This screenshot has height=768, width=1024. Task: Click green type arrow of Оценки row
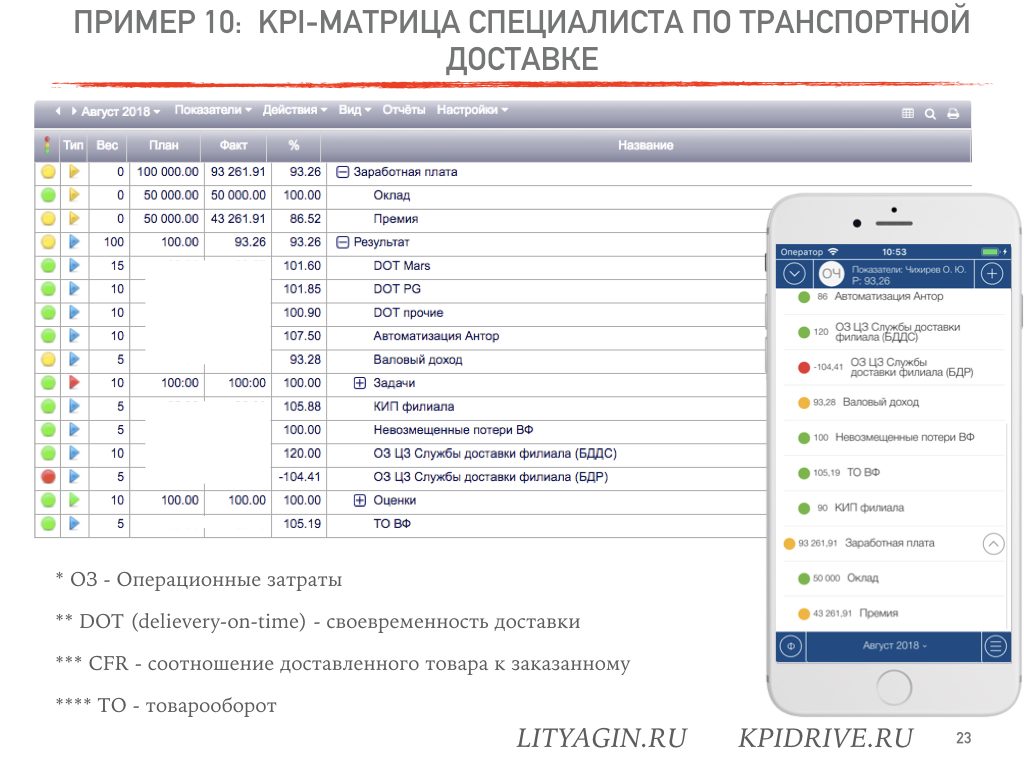coord(74,500)
